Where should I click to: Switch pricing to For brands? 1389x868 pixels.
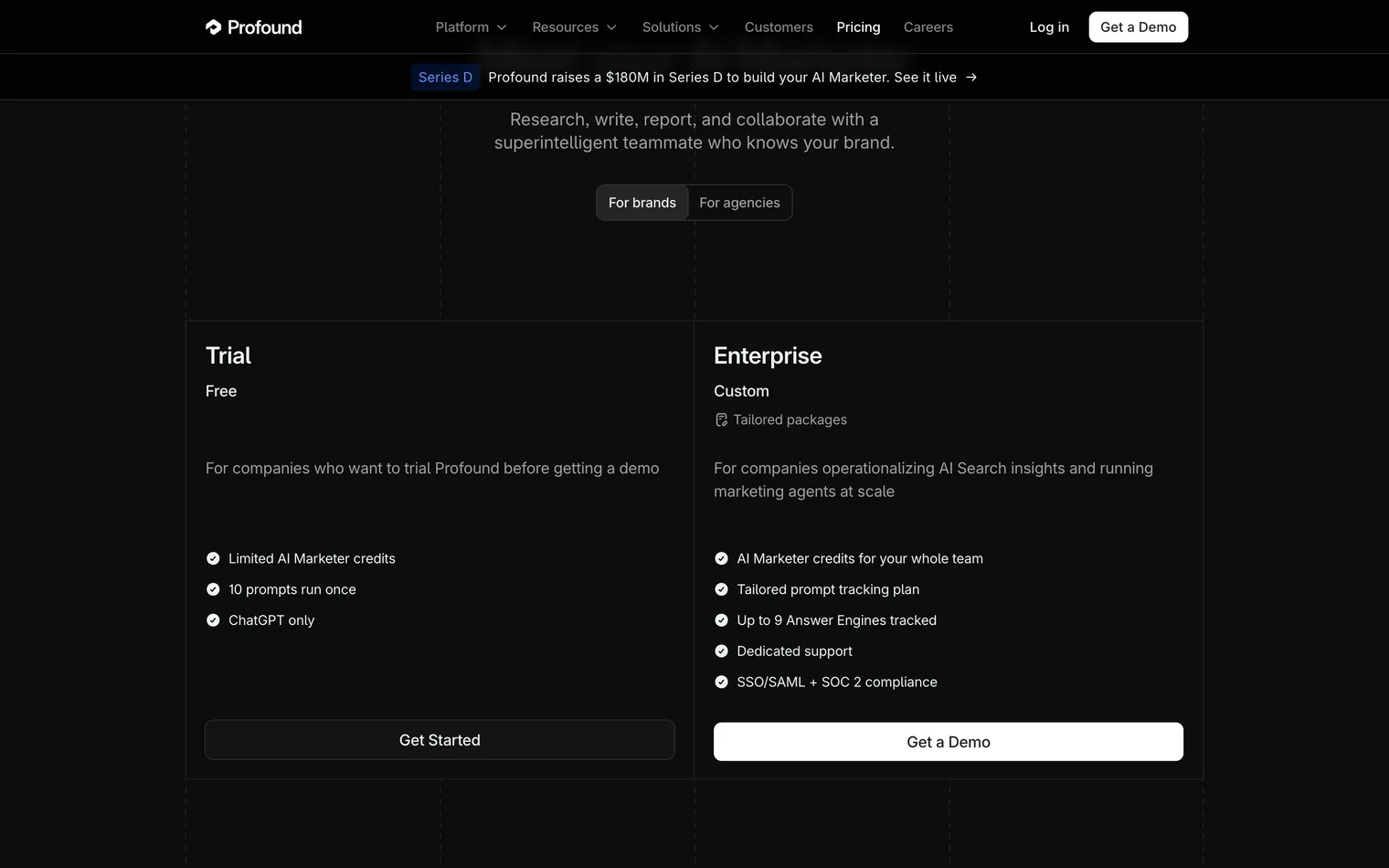(642, 203)
